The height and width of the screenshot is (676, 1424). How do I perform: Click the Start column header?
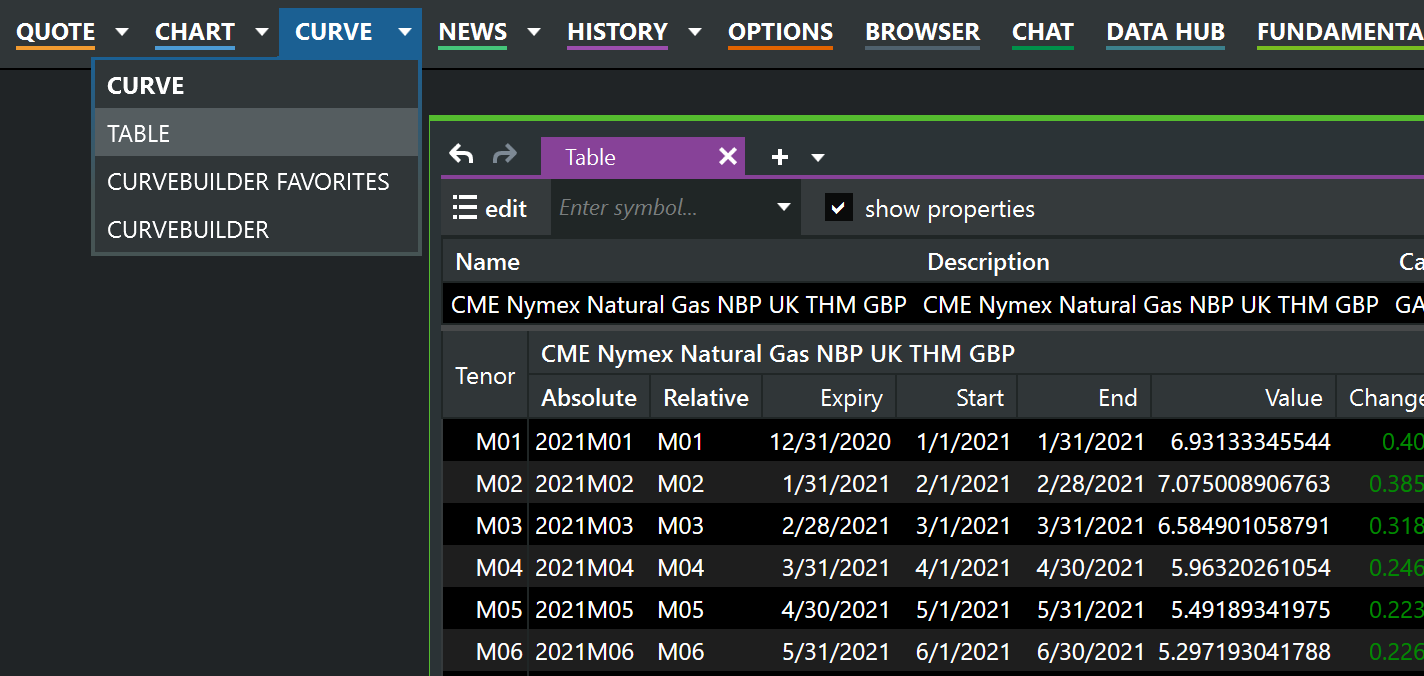coord(957,398)
